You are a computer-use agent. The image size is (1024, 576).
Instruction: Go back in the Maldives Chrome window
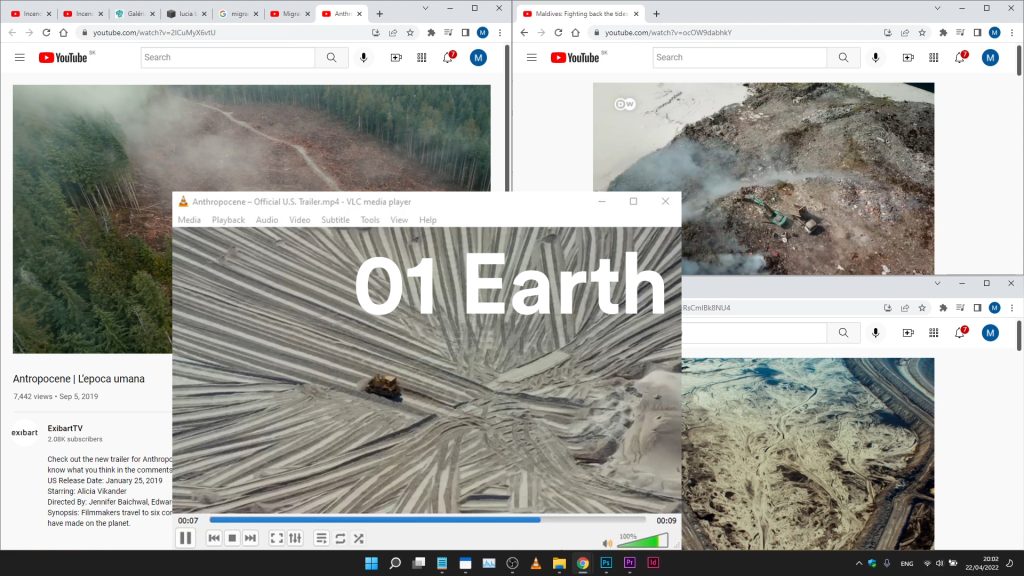tap(524, 33)
